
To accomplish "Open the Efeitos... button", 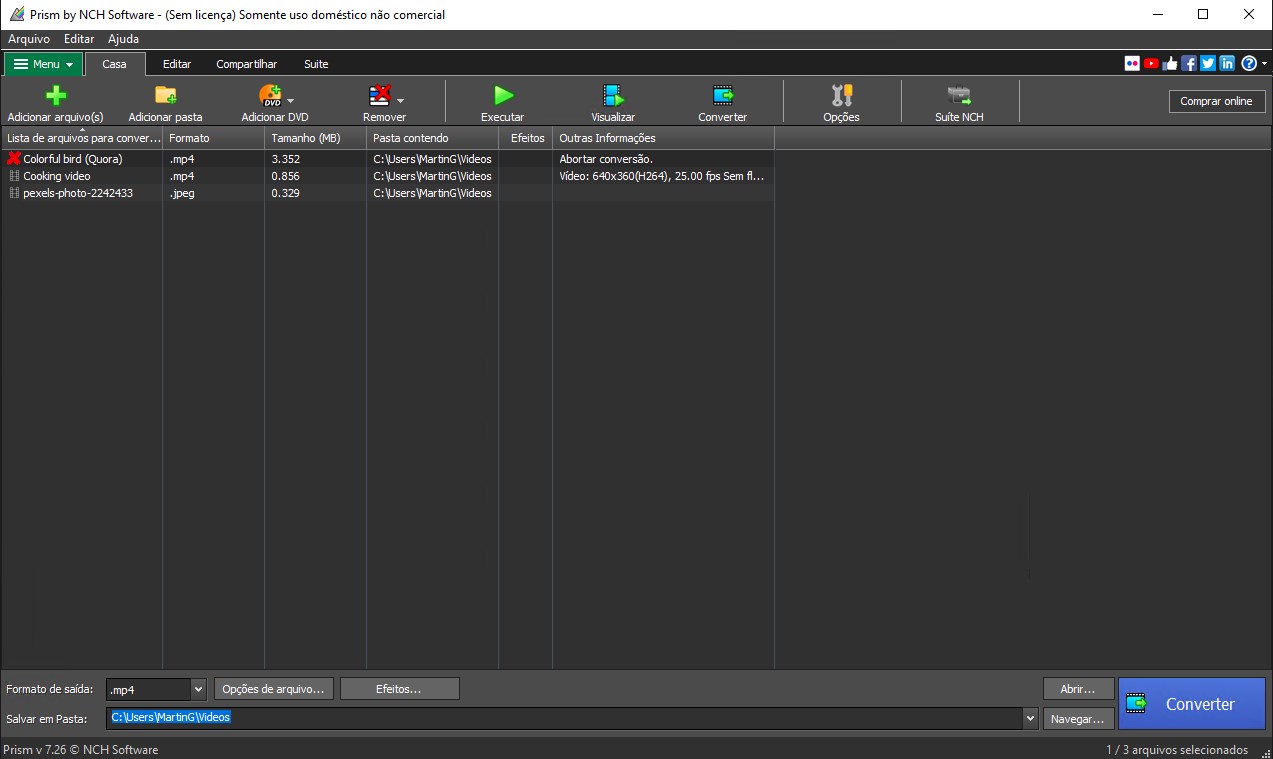I will pos(399,689).
